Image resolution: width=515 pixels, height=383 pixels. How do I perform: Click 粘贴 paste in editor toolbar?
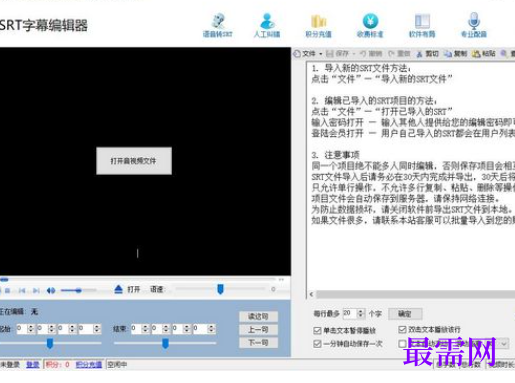pyautogui.click(x=484, y=54)
